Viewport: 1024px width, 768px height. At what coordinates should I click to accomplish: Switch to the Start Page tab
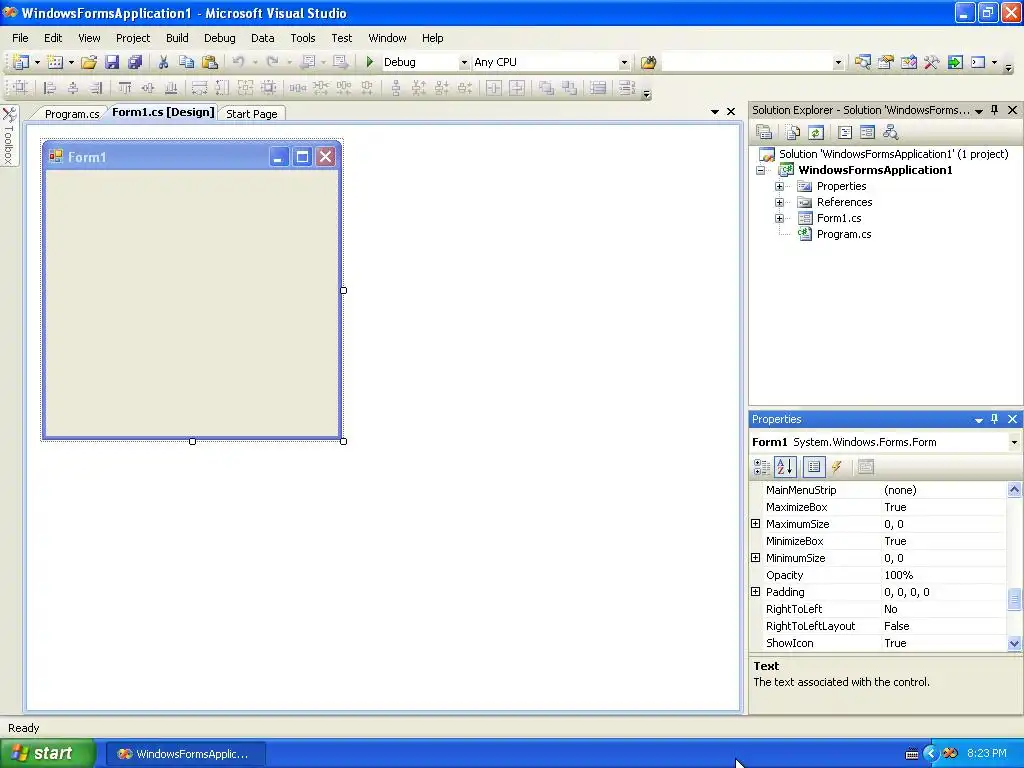[251, 114]
